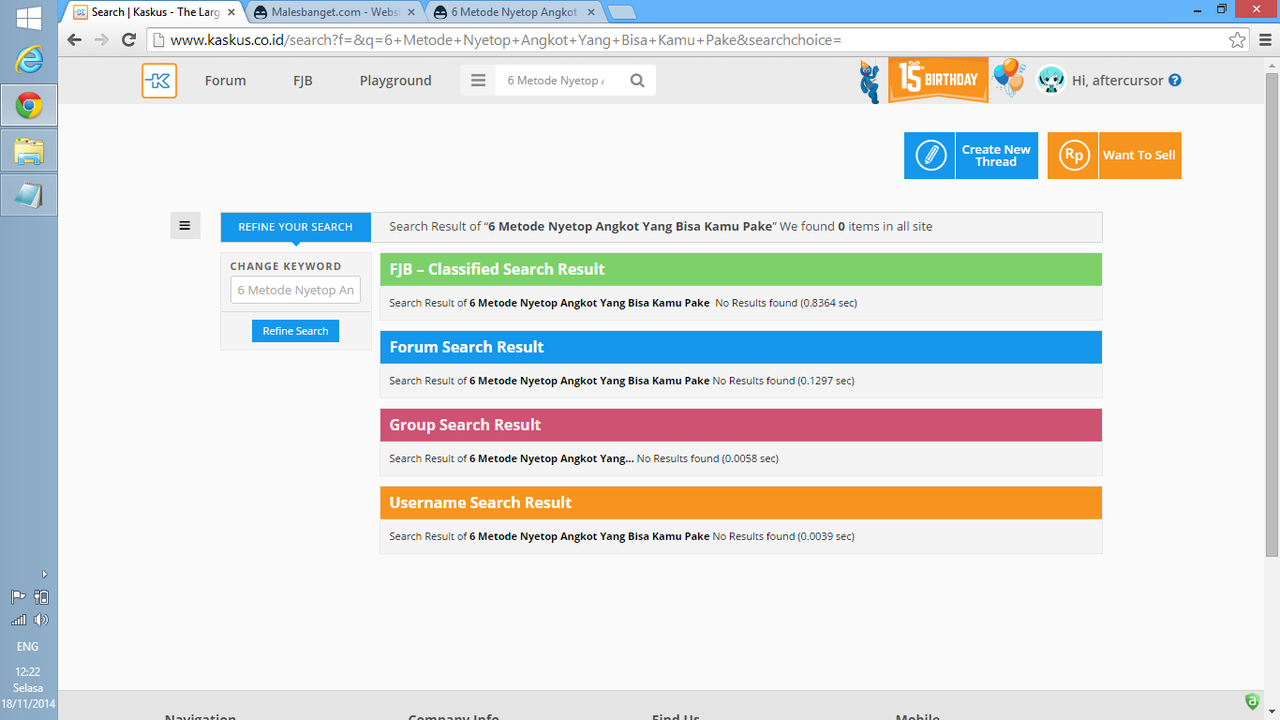Click No Results found (0.0039 sec) text

[783, 537]
